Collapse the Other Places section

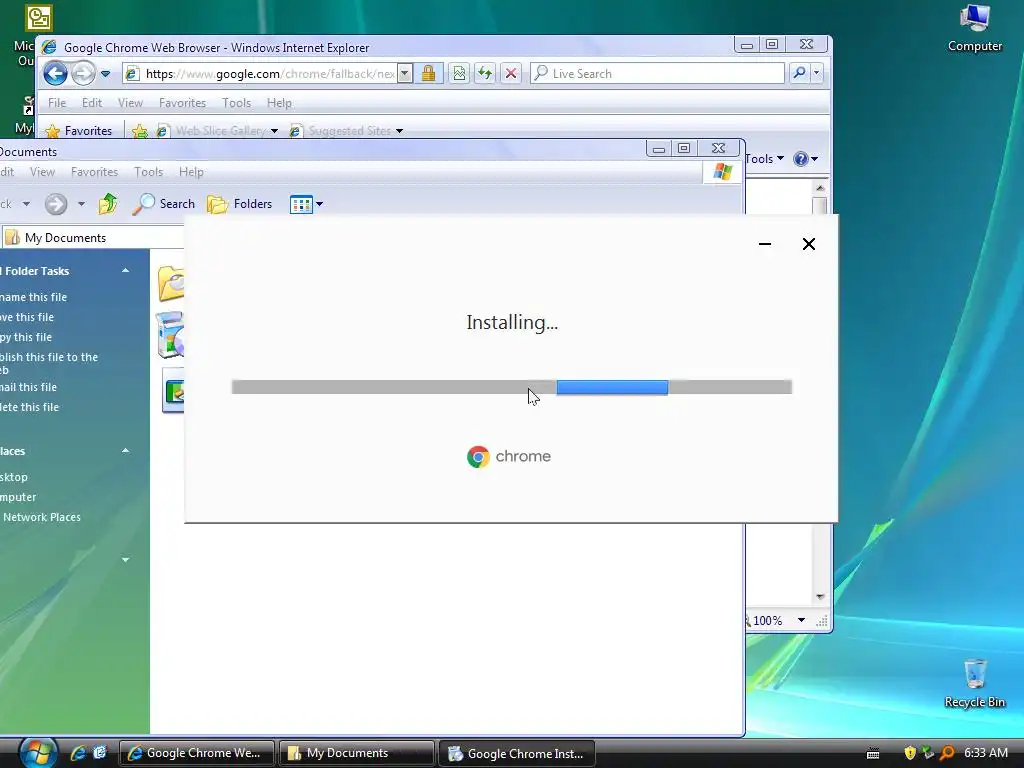[125, 451]
